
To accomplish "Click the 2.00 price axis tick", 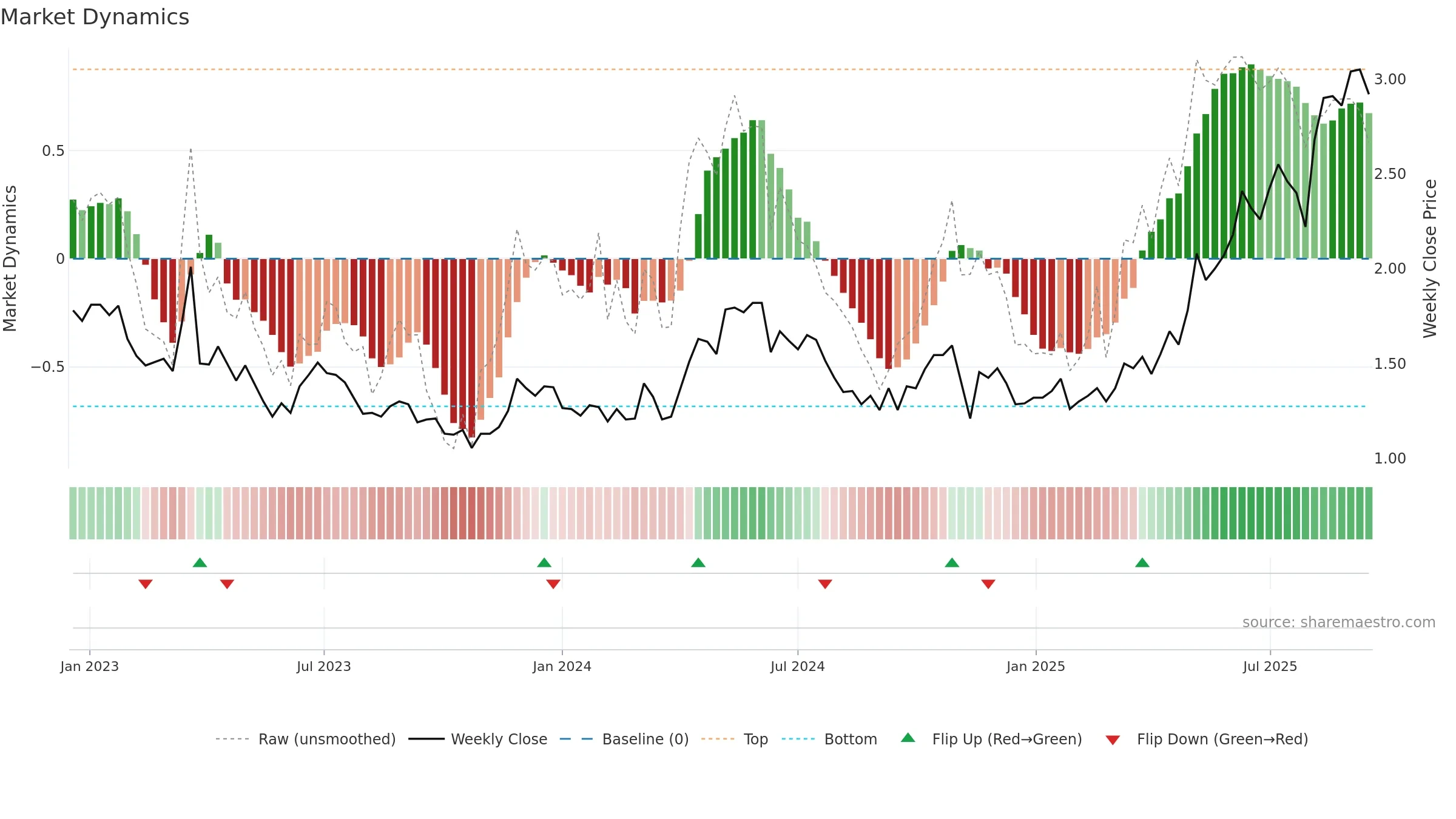I will [1390, 269].
